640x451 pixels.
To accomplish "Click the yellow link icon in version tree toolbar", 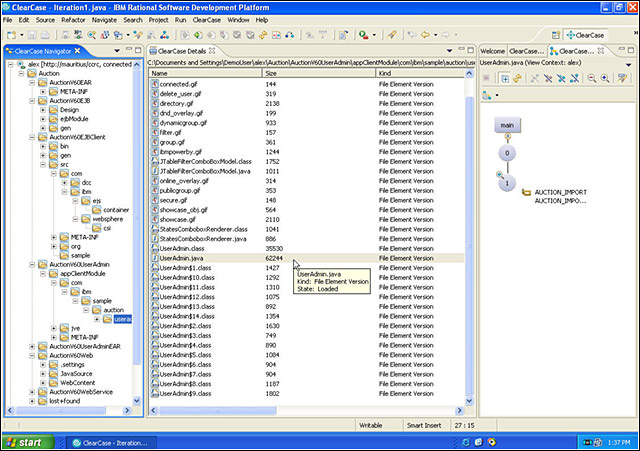I will click(x=518, y=78).
